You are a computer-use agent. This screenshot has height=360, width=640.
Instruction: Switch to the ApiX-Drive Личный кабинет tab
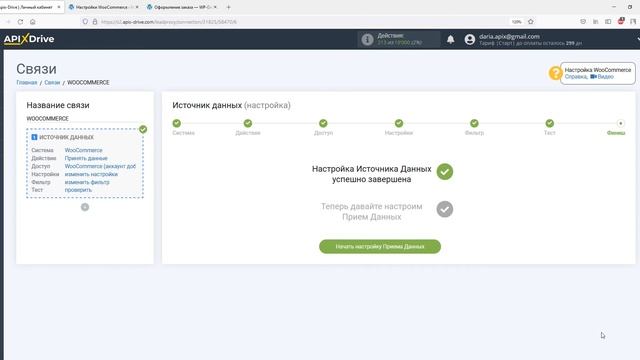click(29, 7)
